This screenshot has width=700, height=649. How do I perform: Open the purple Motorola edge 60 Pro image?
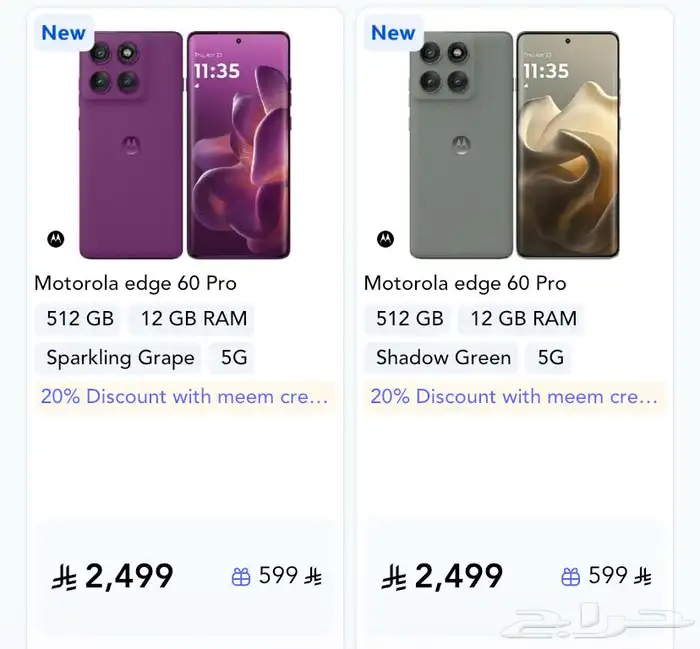[x=185, y=145]
